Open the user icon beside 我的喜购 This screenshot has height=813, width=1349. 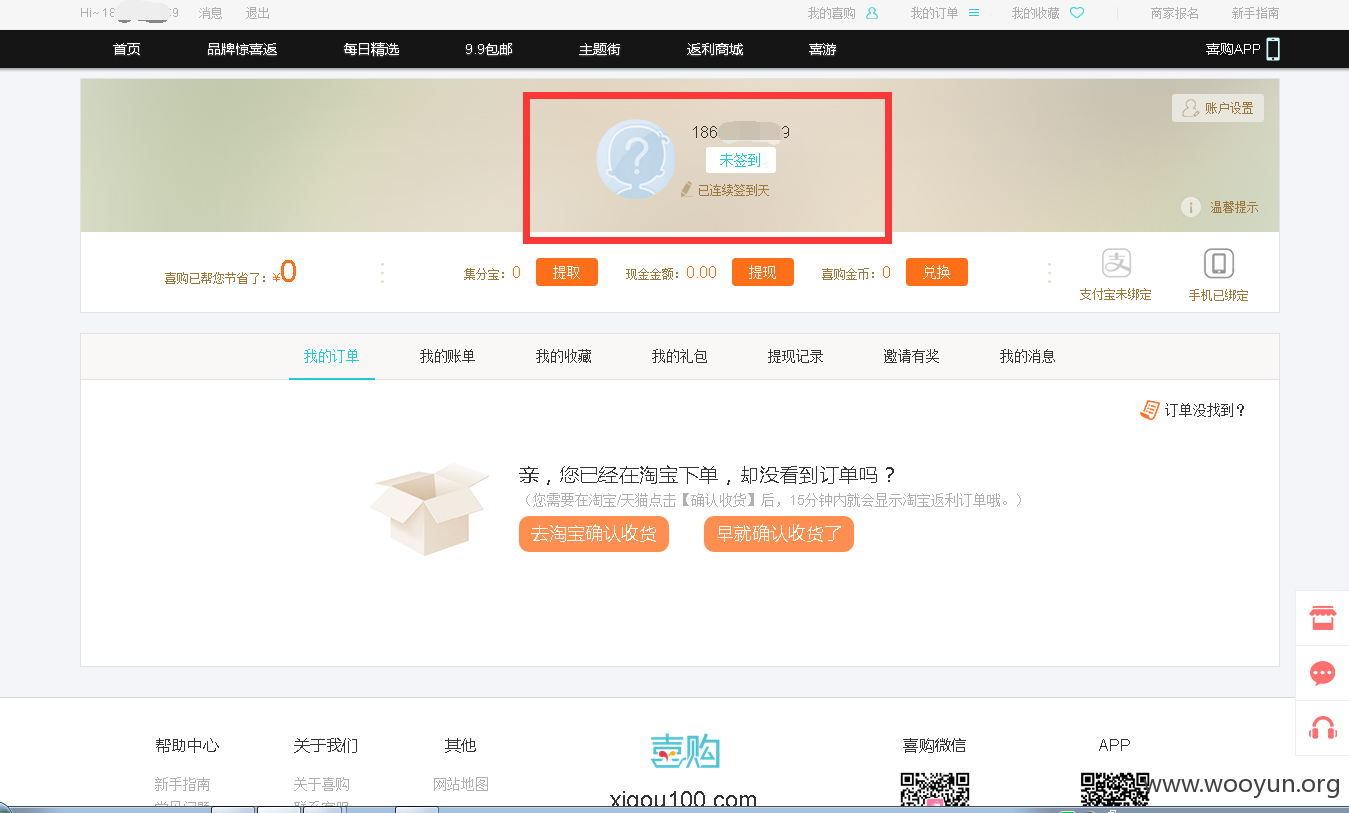click(x=872, y=13)
